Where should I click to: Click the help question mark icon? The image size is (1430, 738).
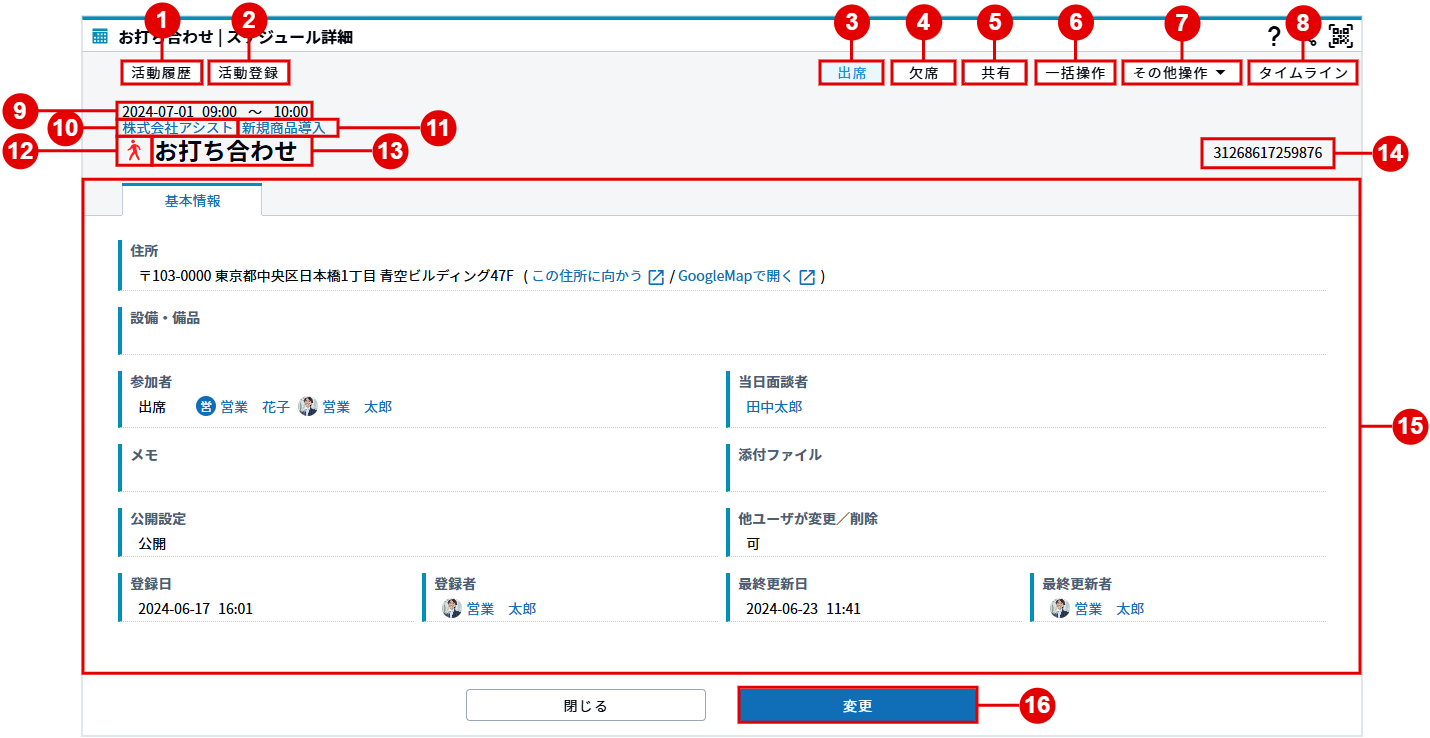tap(1273, 37)
